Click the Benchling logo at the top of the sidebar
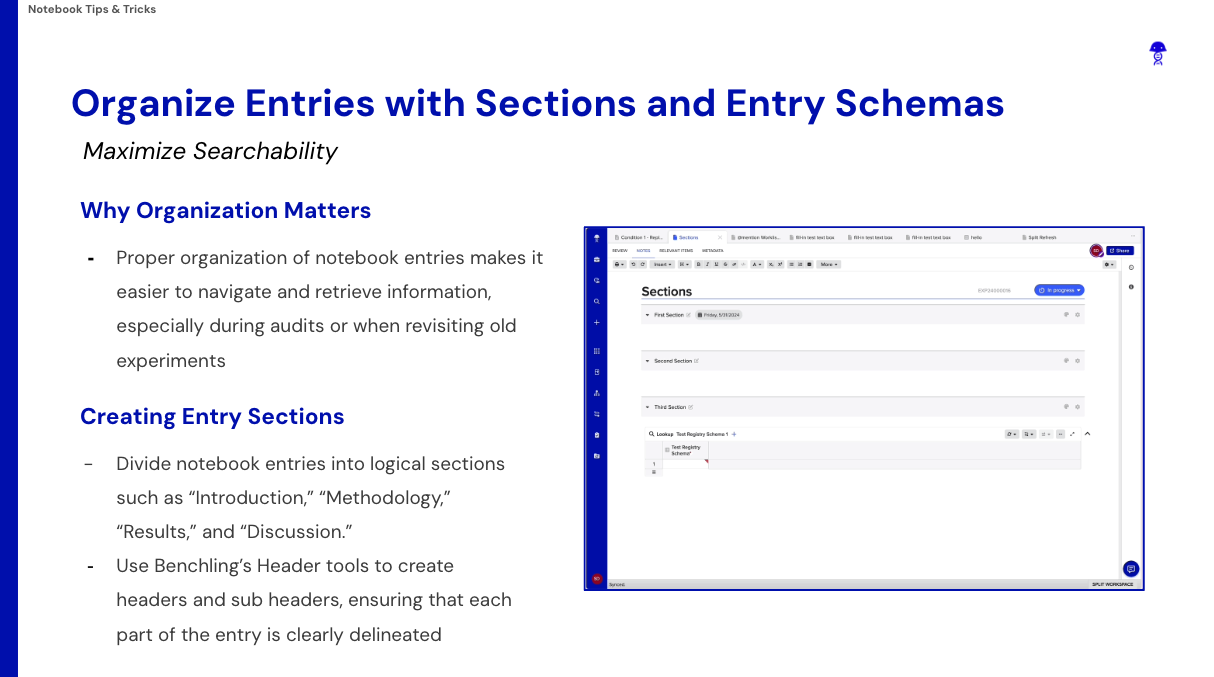This screenshot has height=677, width=1214. click(x=596, y=239)
